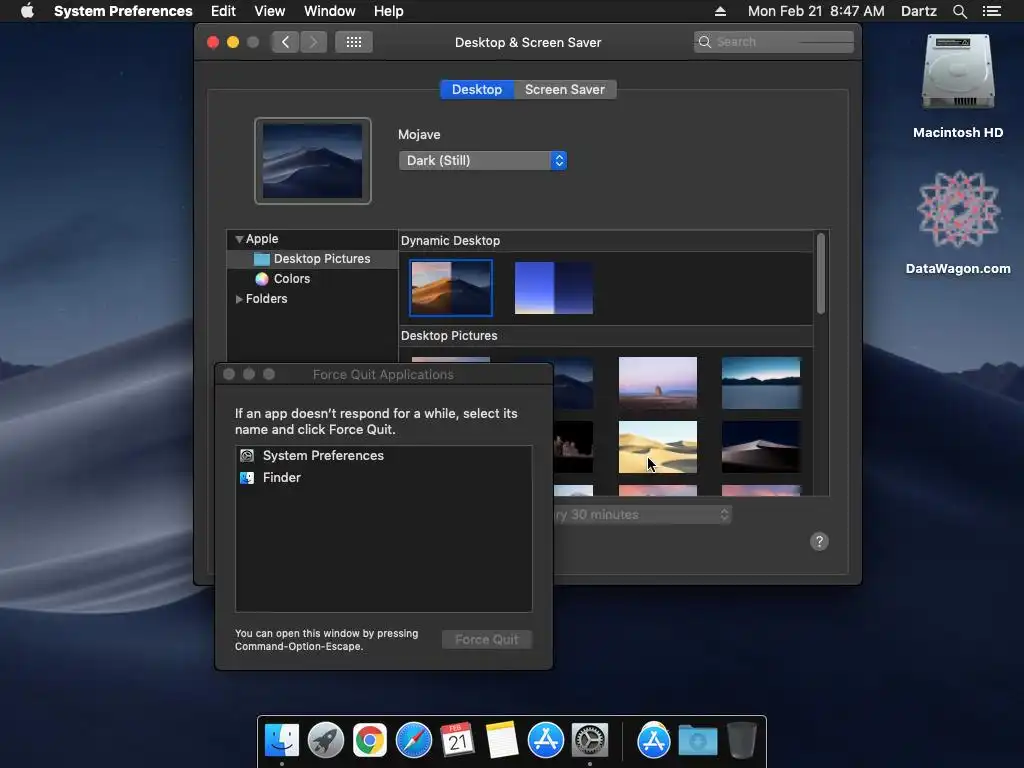The width and height of the screenshot is (1024, 768).
Task: Select Finder in Force Quit list
Action: pyautogui.click(x=383, y=477)
